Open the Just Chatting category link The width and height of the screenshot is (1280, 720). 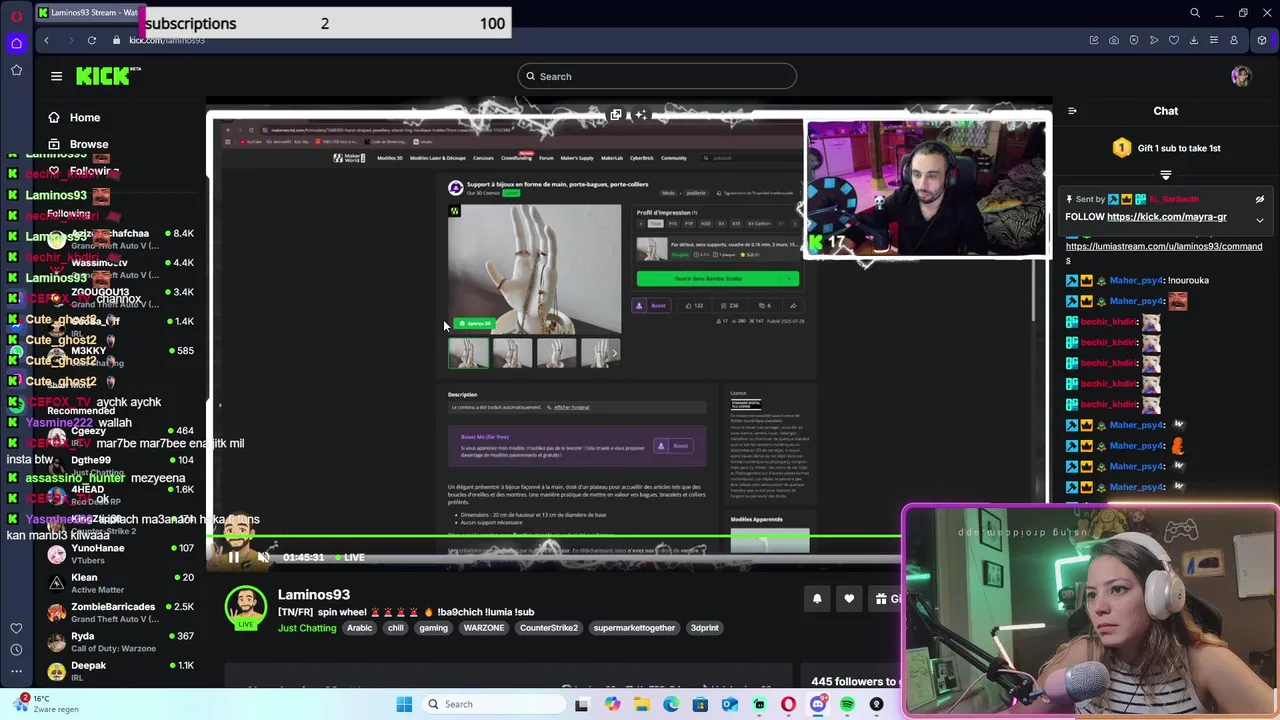coord(307,628)
